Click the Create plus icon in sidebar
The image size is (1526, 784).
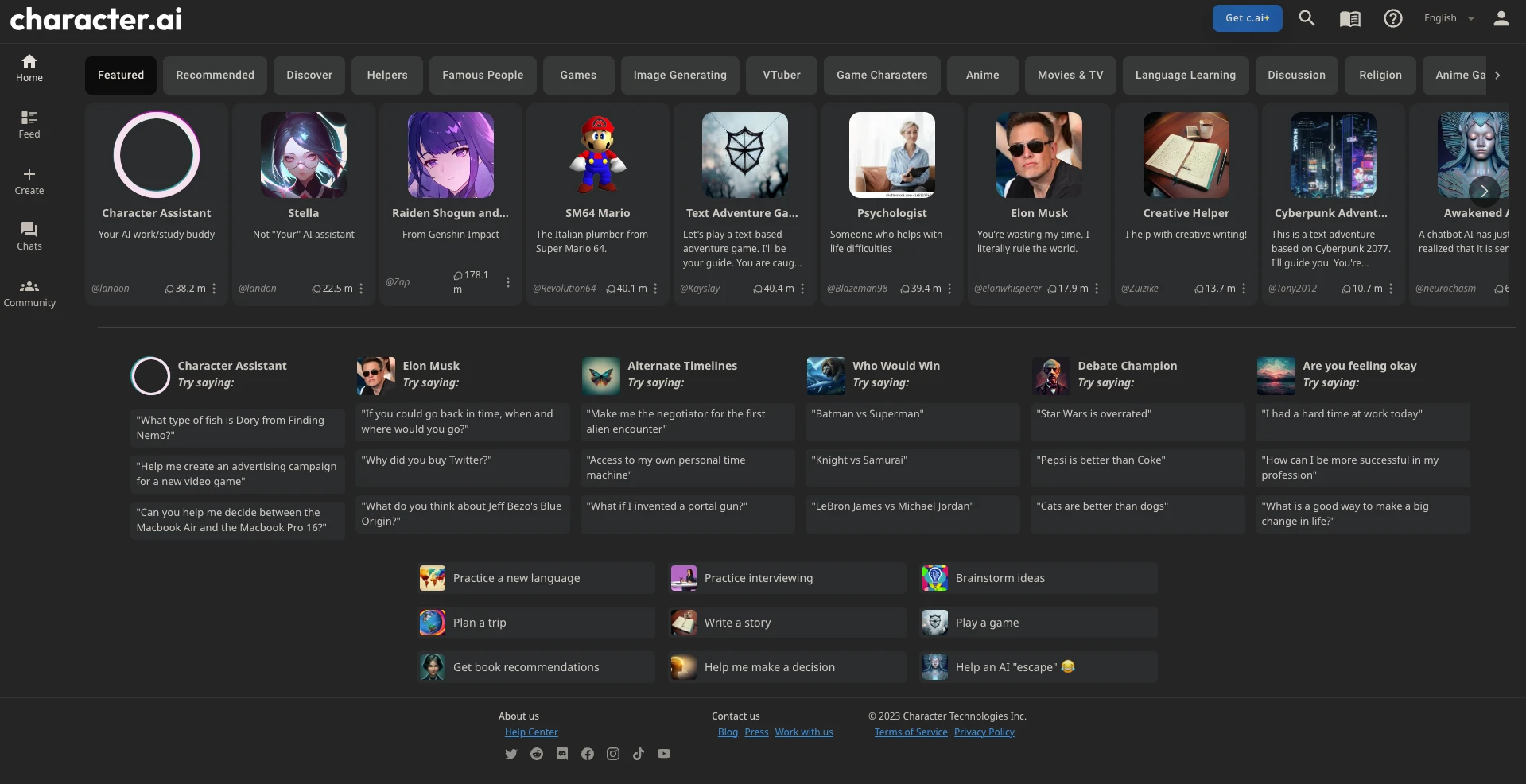tap(29, 174)
